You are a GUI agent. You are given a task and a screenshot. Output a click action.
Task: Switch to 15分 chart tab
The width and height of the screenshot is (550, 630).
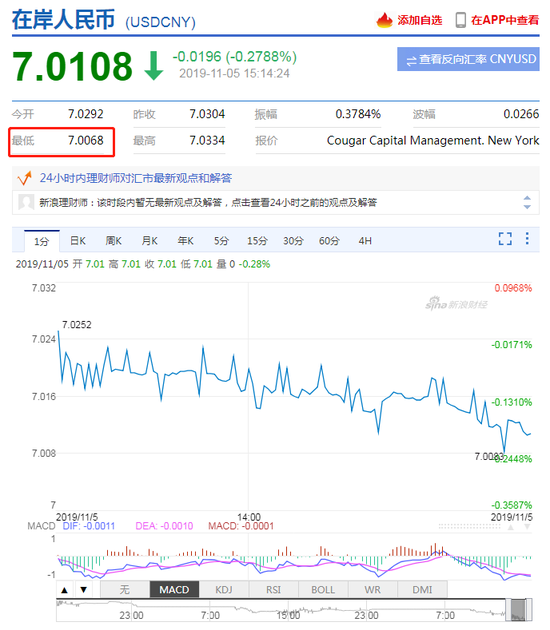257,241
